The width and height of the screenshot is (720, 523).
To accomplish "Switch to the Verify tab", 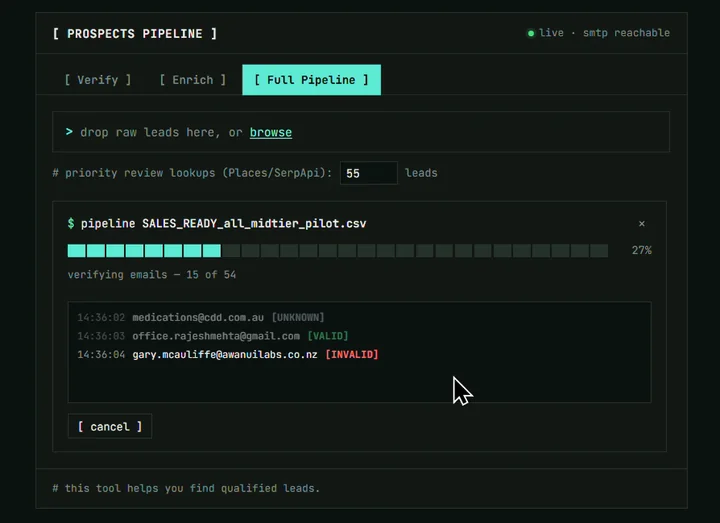I will tap(98, 80).
